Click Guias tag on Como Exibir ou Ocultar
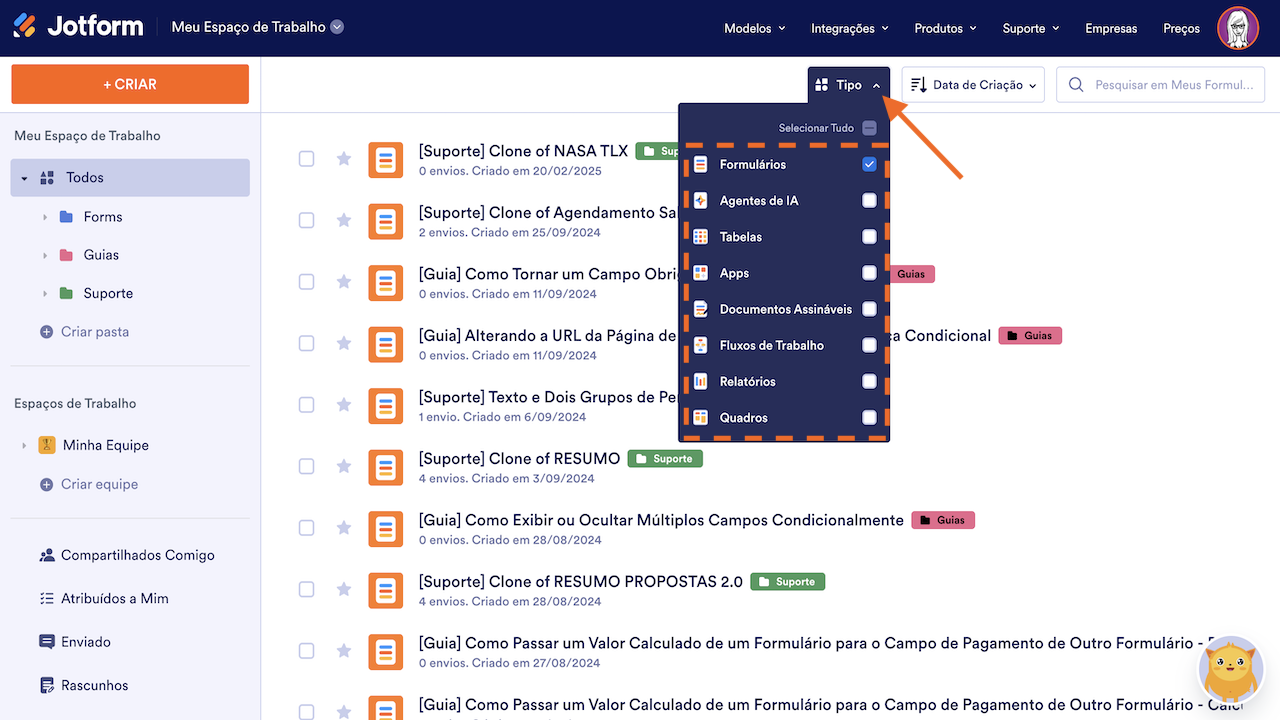The height and width of the screenshot is (720, 1280). [943, 520]
